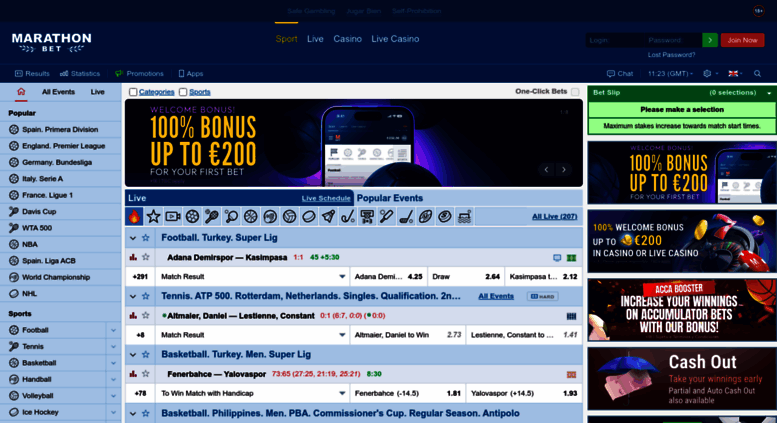The image size is (777, 423).
Task: Collapse Basketball Turkey Men Super Lig section
Action: [132, 355]
